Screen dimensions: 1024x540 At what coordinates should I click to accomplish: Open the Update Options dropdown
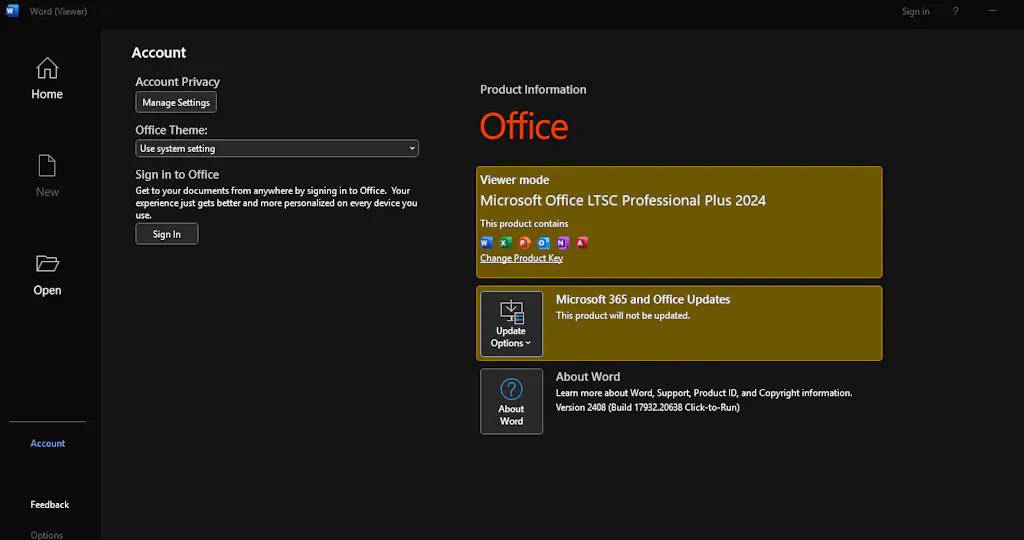[x=511, y=324]
